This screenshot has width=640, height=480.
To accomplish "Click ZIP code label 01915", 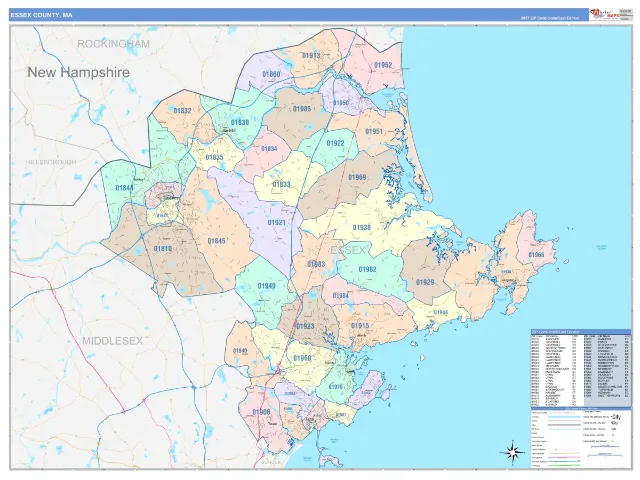I will click(x=360, y=326).
